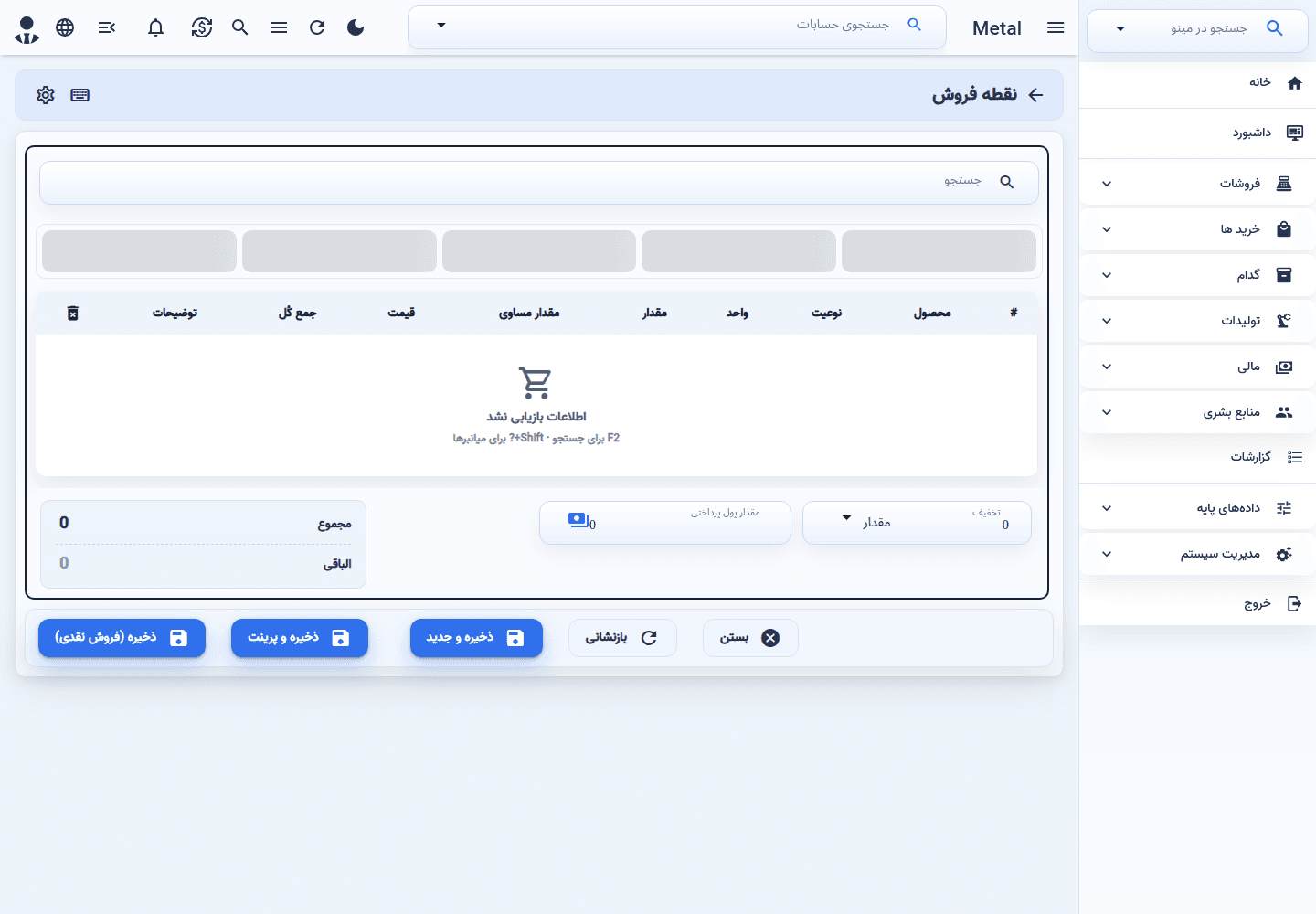The width and height of the screenshot is (1316, 914).
Task: Show keyboard shortcuts icon
Action: pos(80,95)
